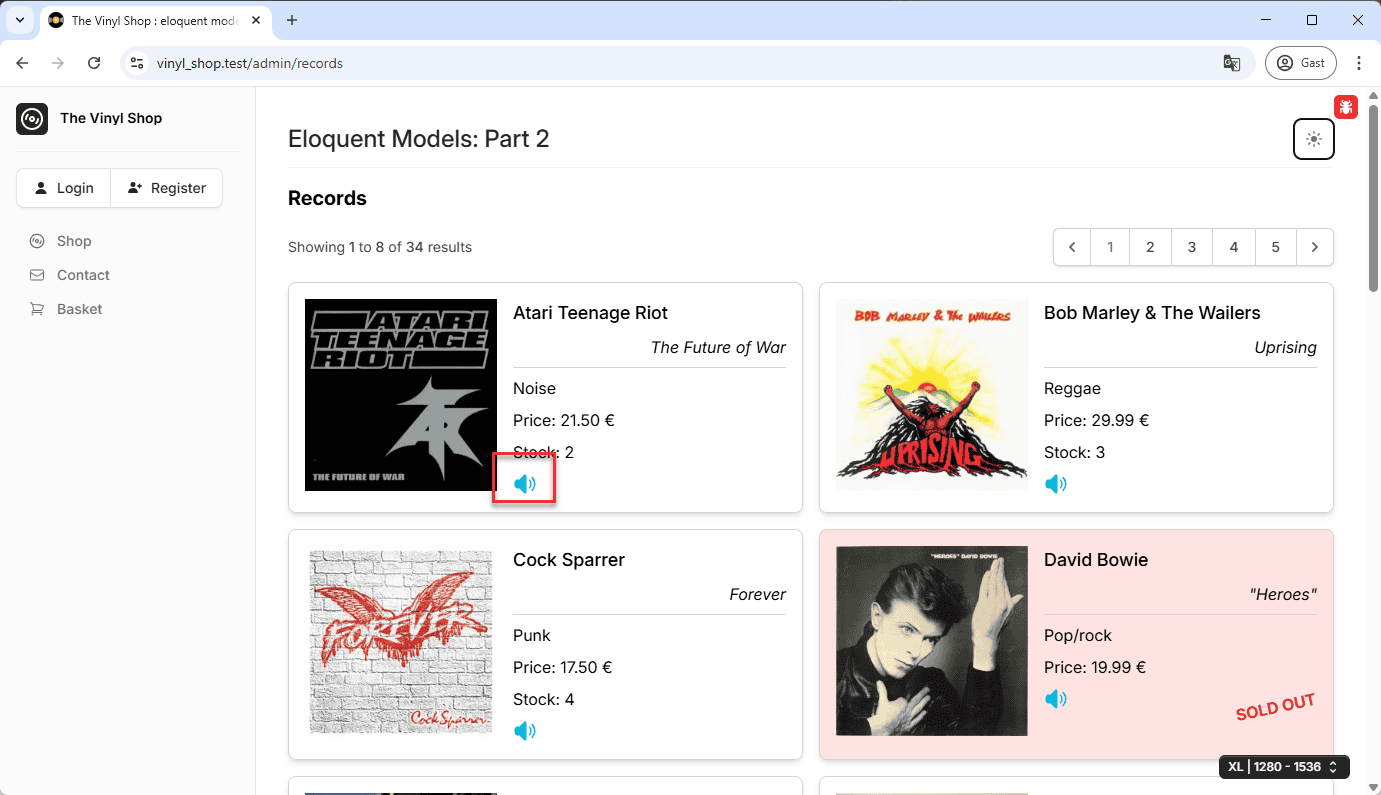Go to pagination page 2

coord(1151,247)
